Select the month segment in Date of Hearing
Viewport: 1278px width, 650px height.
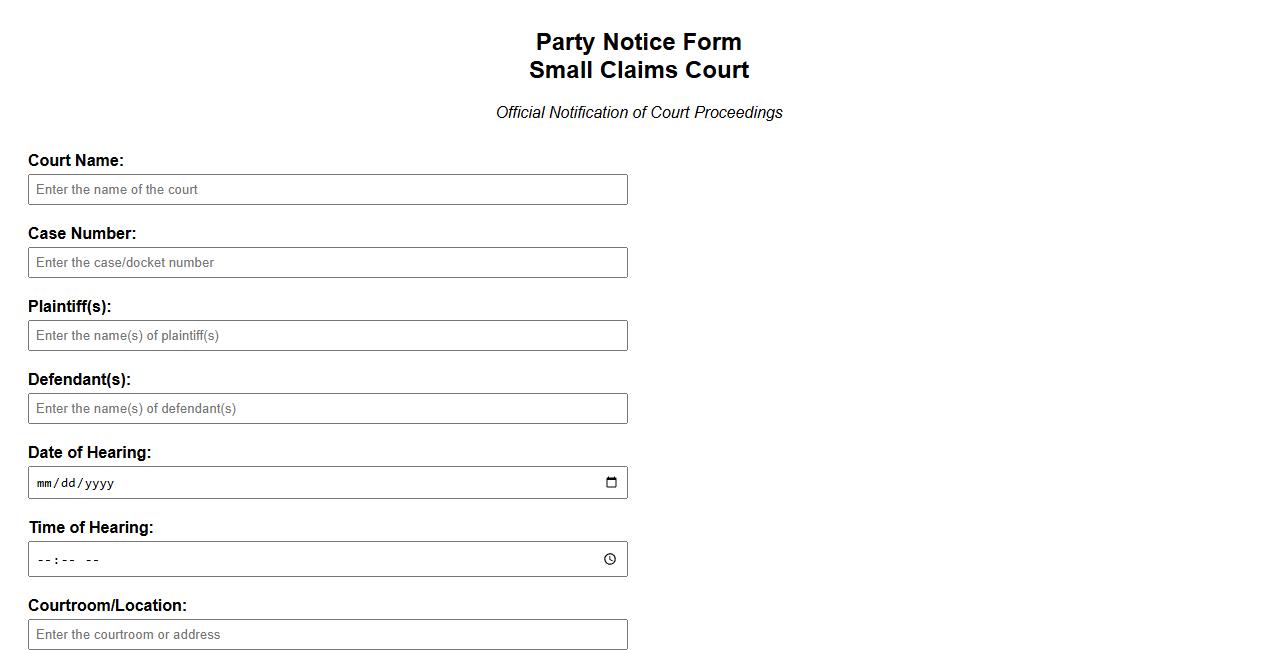[44, 482]
